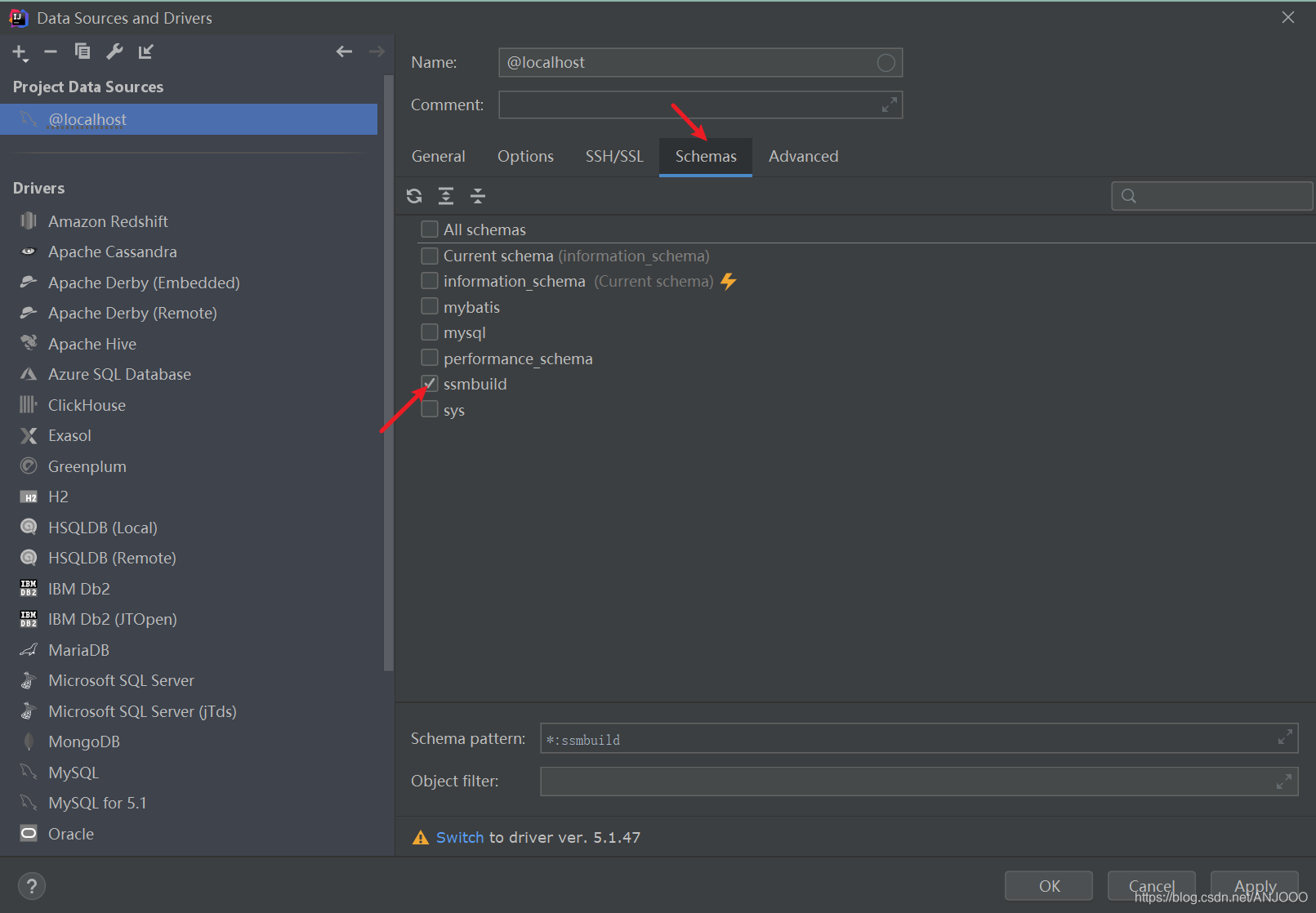
Task: Select the Amazon Redshift driver icon
Action: [29, 221]
